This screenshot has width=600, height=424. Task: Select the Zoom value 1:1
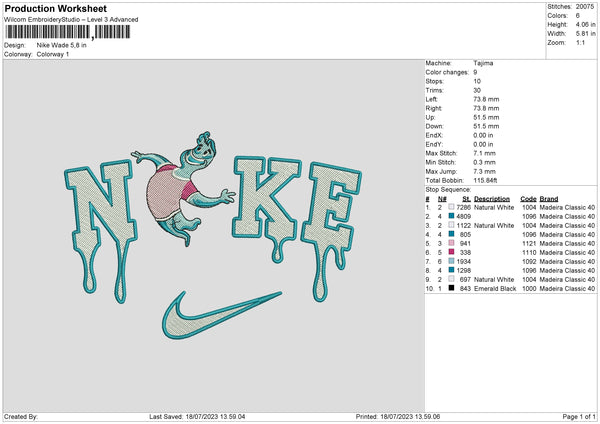pyautogui.click(x=580, y=42)
